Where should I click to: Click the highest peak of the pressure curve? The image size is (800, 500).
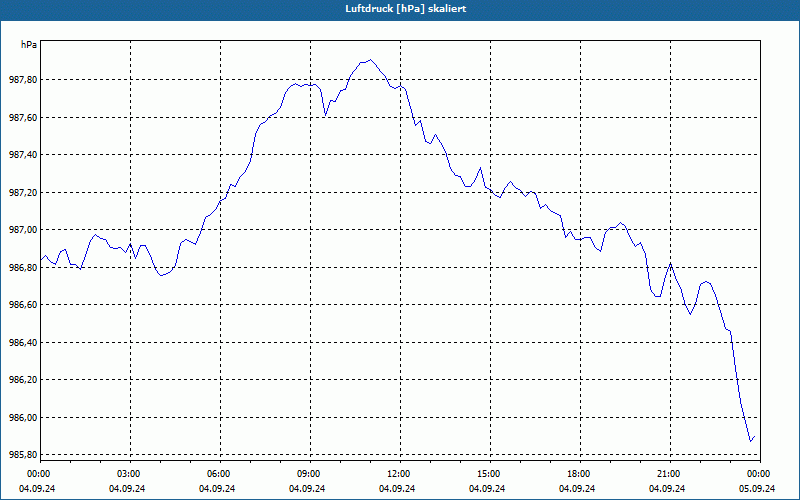tap(370, 60)
